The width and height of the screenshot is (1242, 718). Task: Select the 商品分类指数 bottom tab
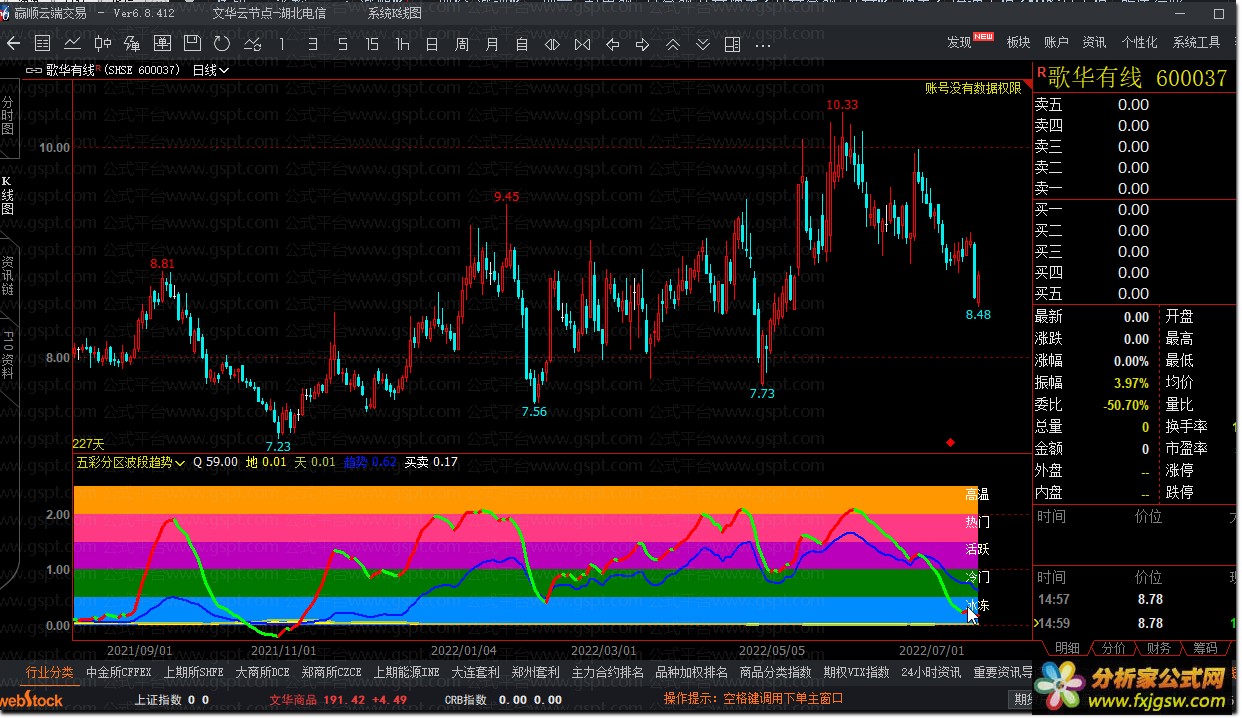coord(776,672)
